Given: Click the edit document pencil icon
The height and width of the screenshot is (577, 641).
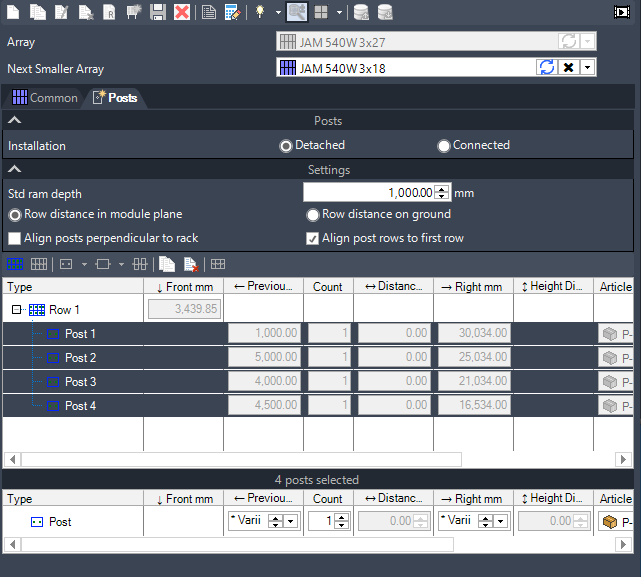Looking at the screenshot, I should (x=61, y=11).
